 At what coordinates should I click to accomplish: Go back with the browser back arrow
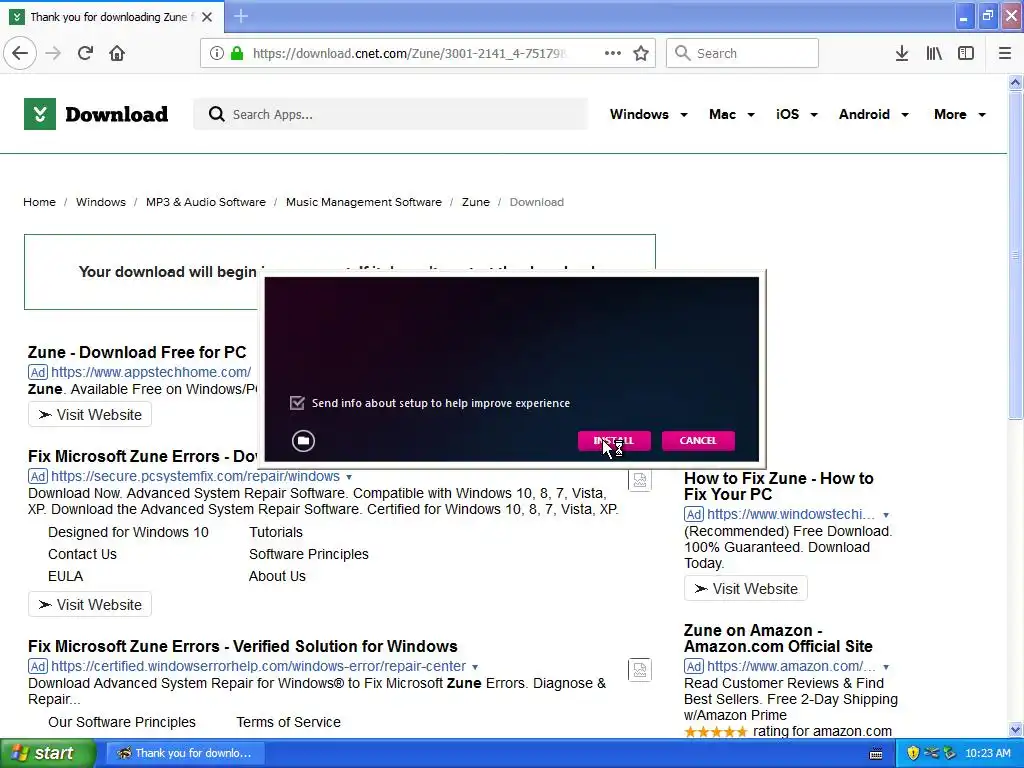pos(20,53)
